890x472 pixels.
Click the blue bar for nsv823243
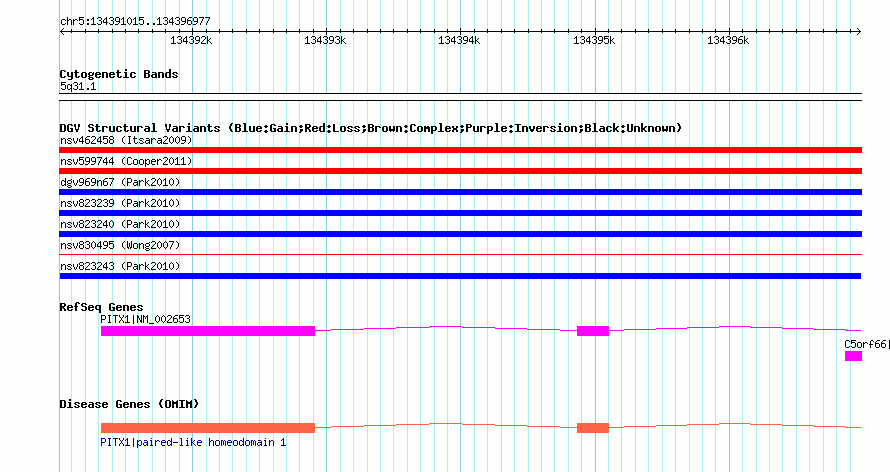pyautogui.click(x=460, y=276)
